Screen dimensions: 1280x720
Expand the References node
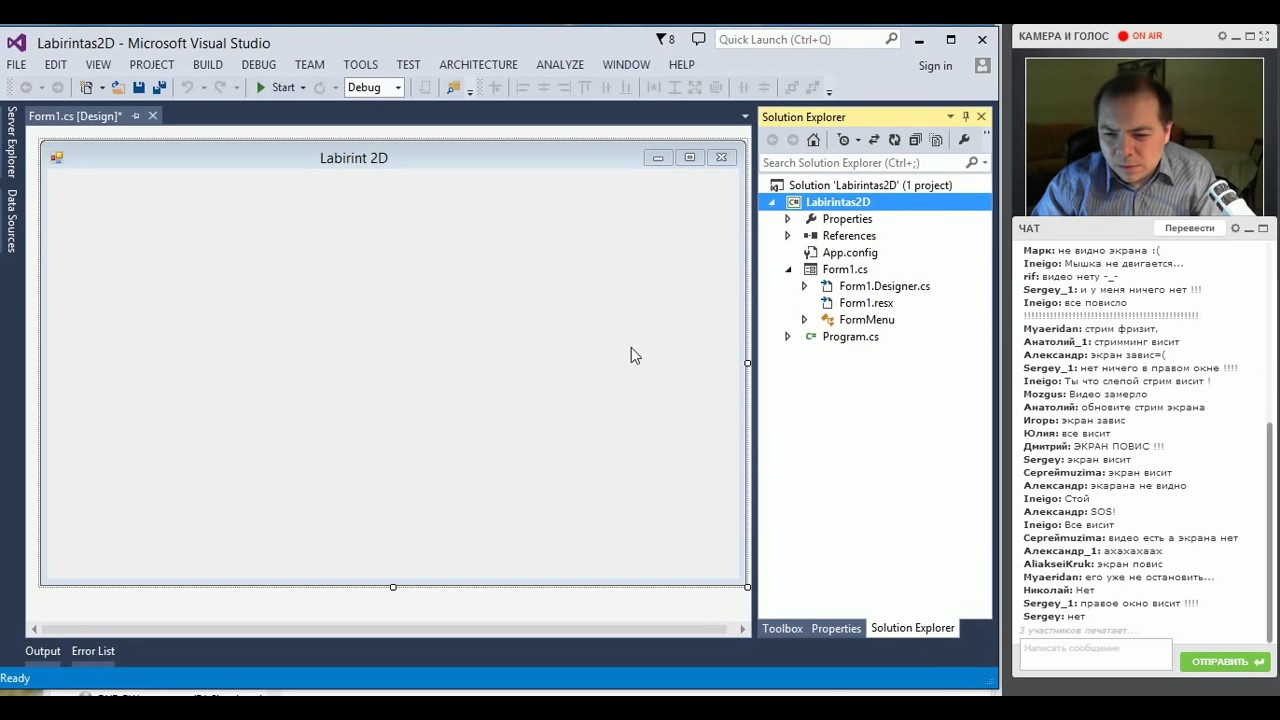click(787, 236)
